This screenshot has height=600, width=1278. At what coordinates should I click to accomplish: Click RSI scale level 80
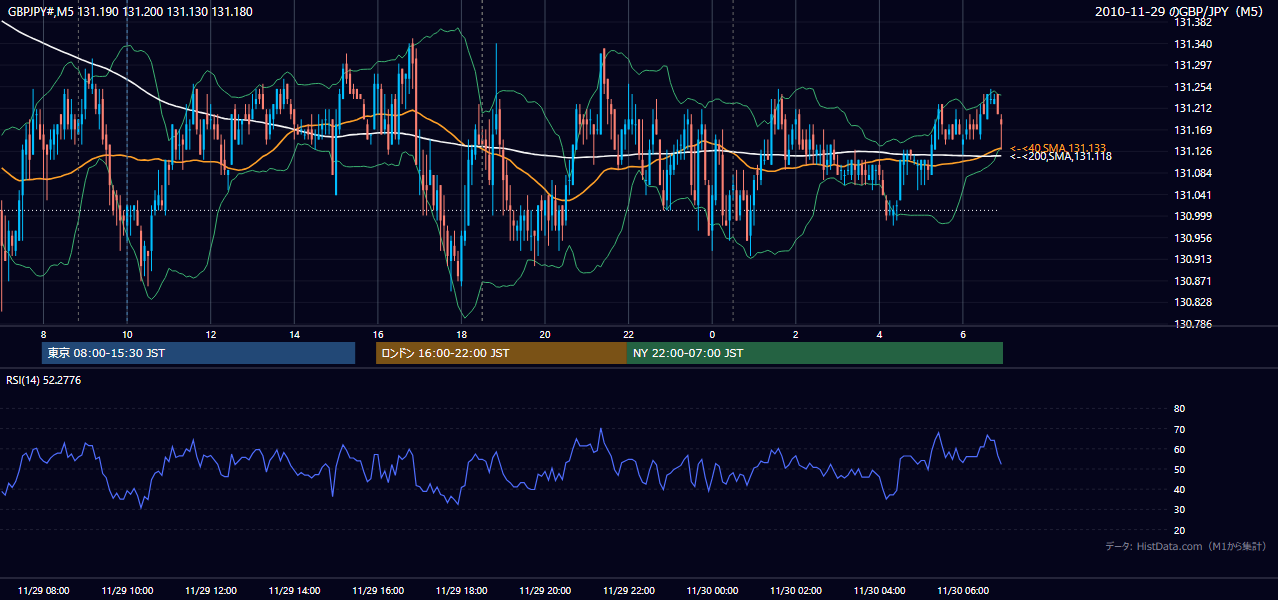point(1179,409)
